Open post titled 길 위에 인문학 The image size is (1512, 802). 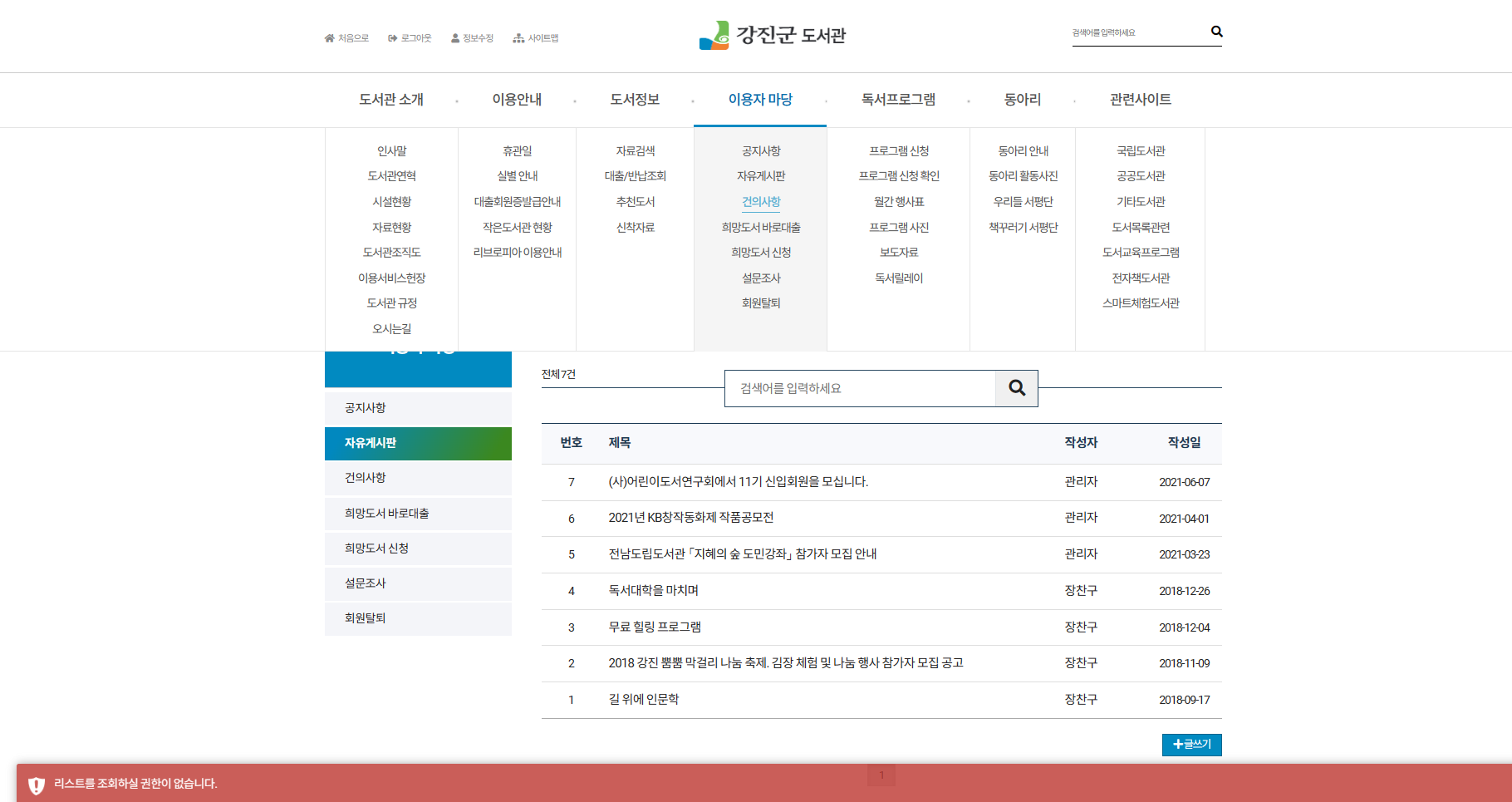[x=643, y=700]
